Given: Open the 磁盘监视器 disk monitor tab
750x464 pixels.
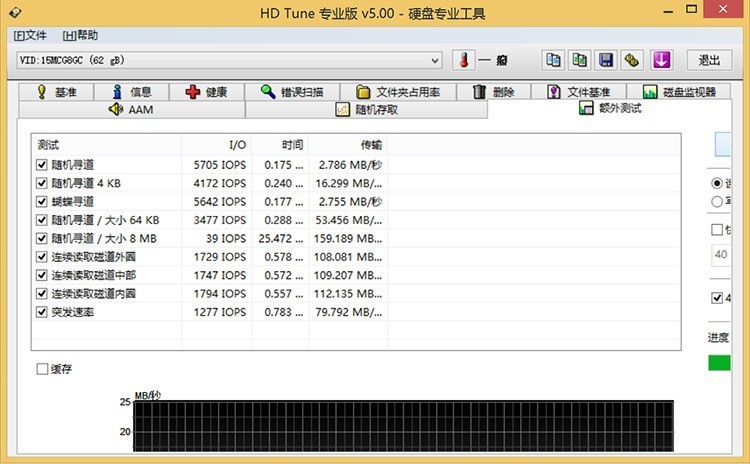Looking at the screenshot, I should pos(679,92).
